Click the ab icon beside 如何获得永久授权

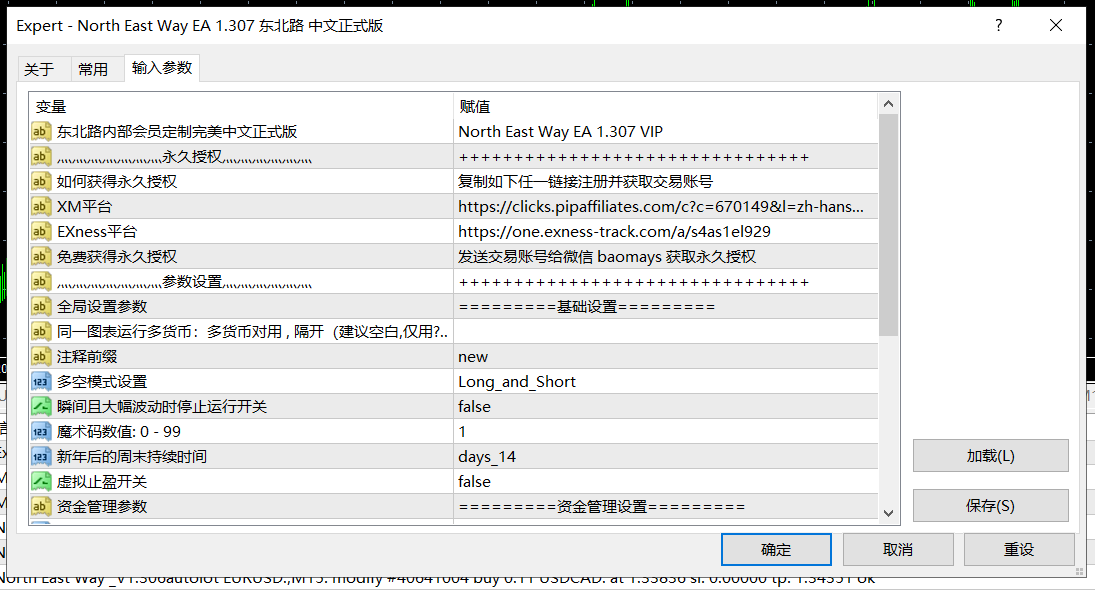(x=41, y=182)
